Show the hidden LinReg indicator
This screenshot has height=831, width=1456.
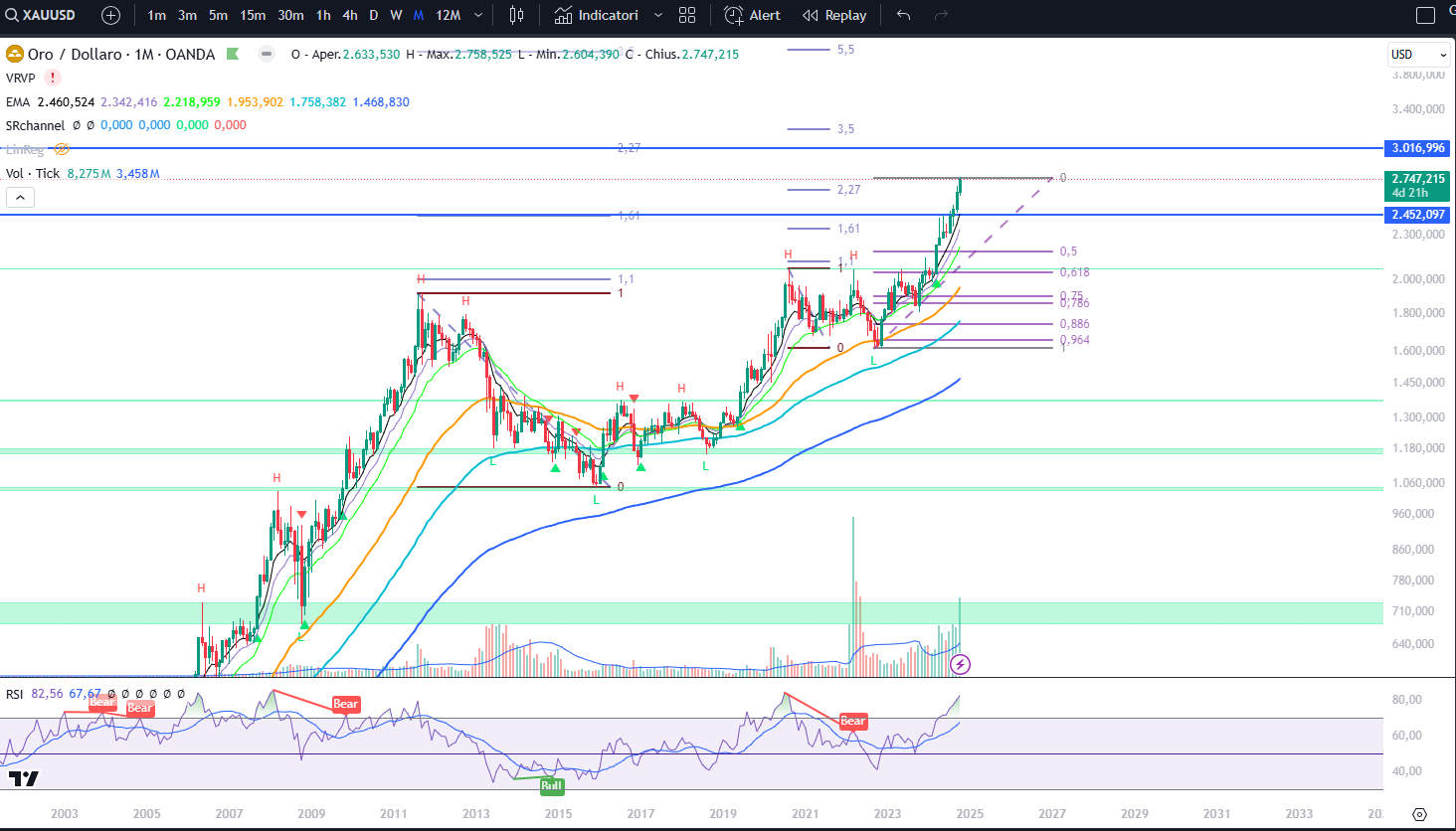pos(62,149)
